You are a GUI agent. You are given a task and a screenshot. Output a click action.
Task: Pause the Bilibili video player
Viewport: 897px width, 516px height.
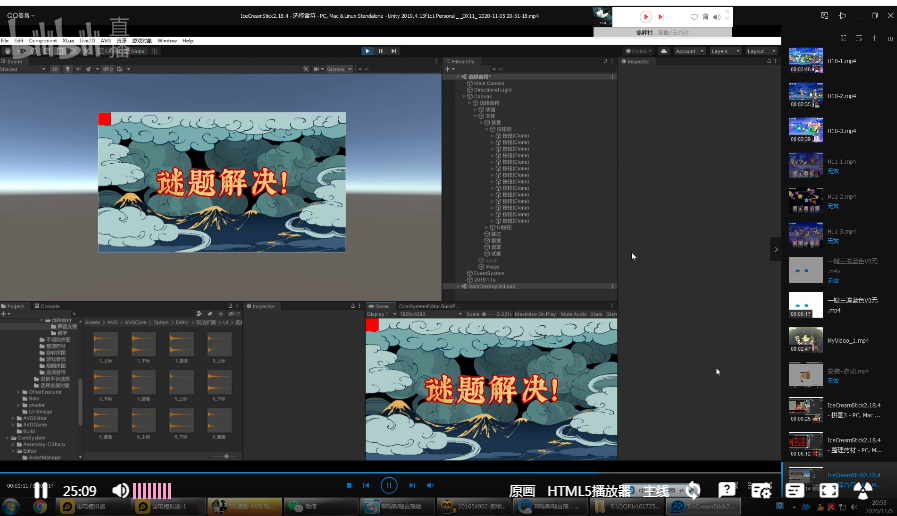[41, 491]
